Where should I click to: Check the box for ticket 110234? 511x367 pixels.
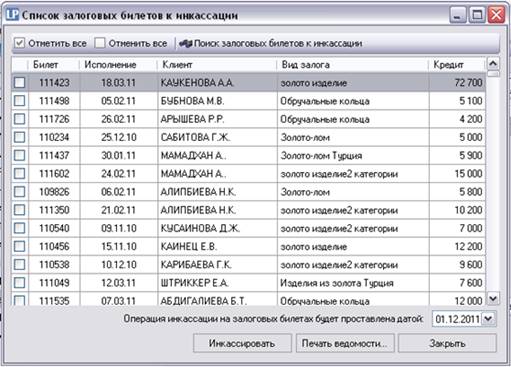click(20, 137)
